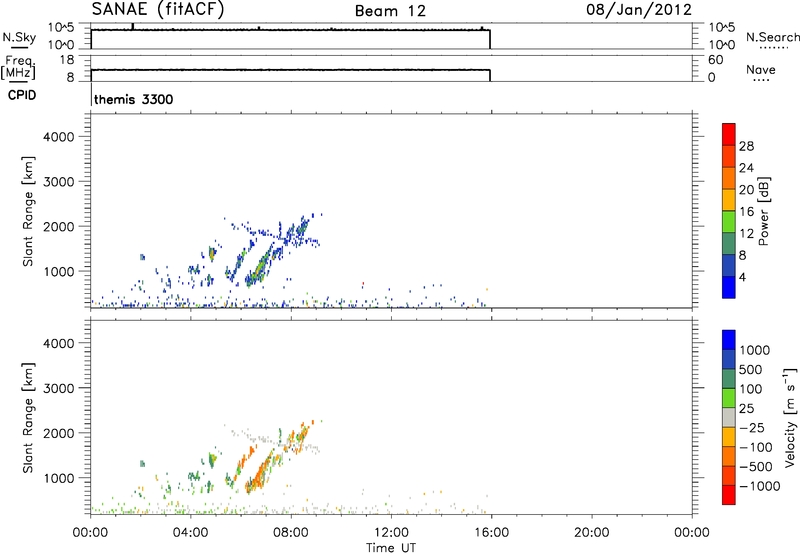Click the 'Freq. [MHz]' axis label

click(x=19, y=68)
